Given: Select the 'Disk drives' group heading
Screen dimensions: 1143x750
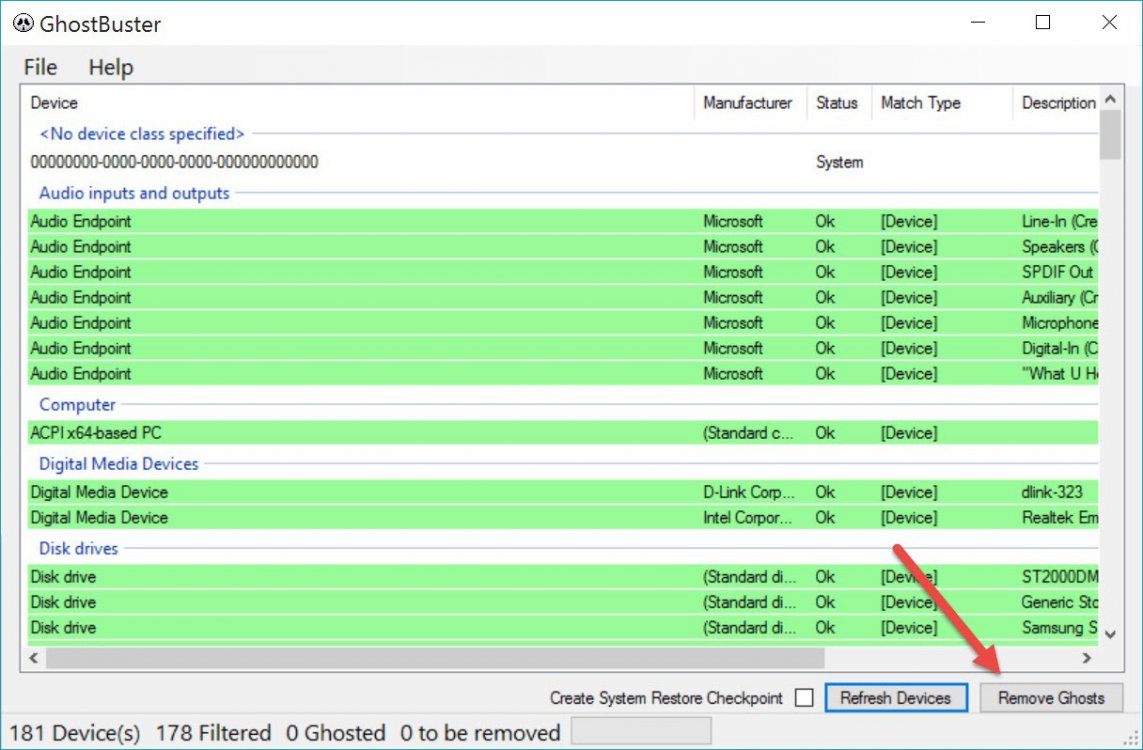Looking at the screenshot, I should pyautogui.click(x=79, y=548).
